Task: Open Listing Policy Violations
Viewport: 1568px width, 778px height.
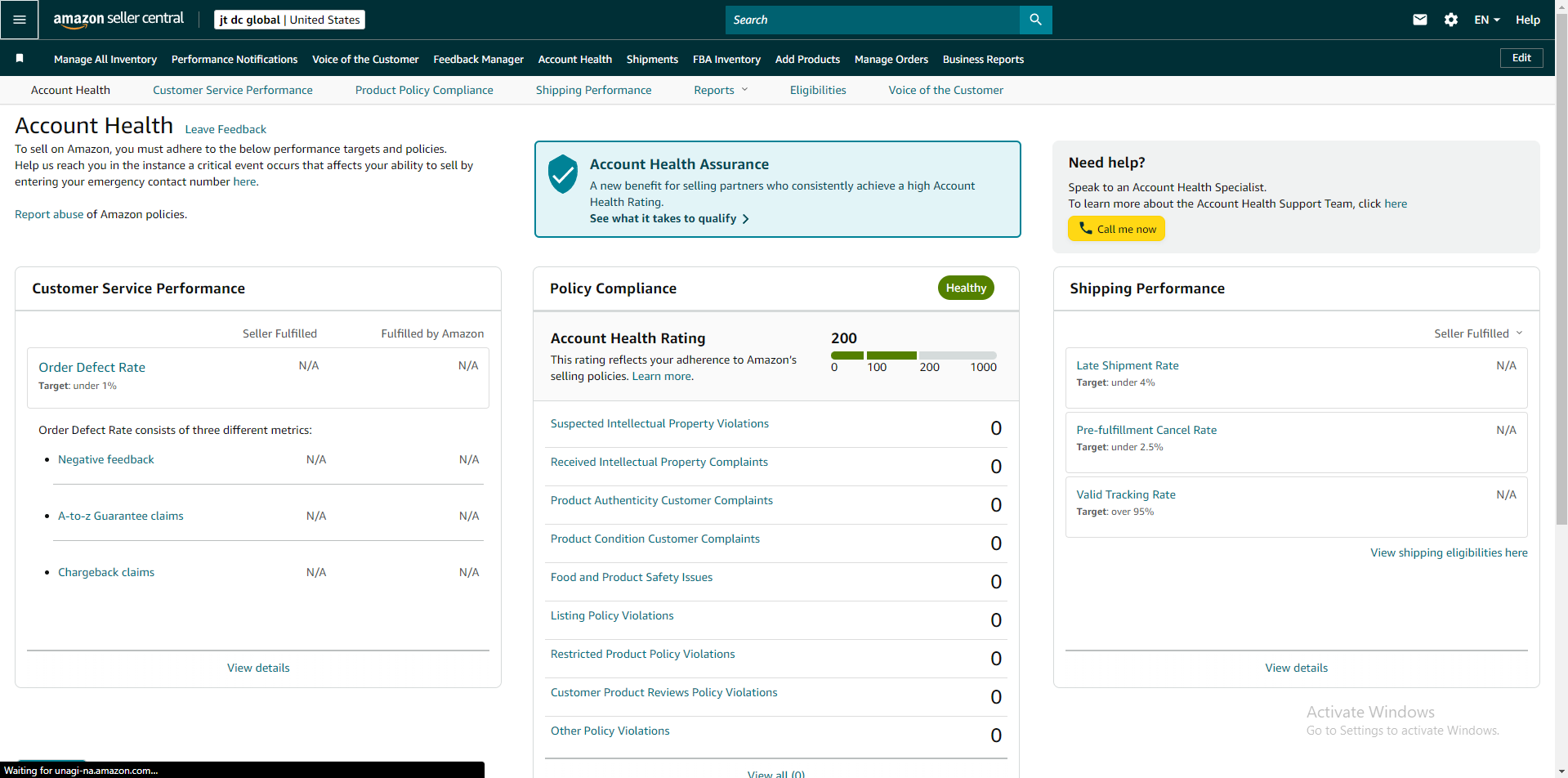Action: pyautogui.click(x=612, y=615)
